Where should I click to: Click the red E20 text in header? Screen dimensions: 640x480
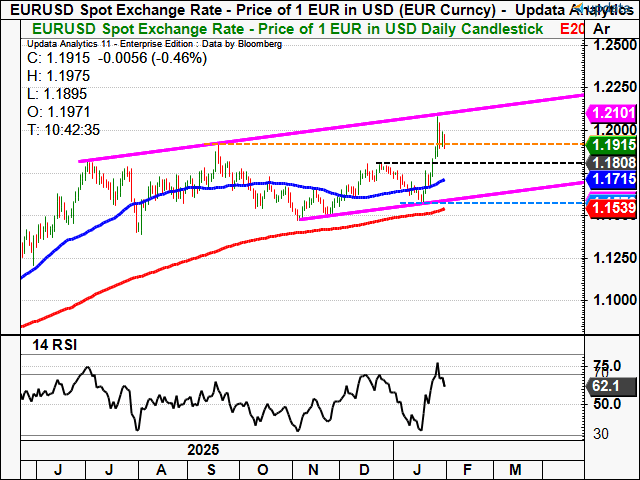click(571, 29)
